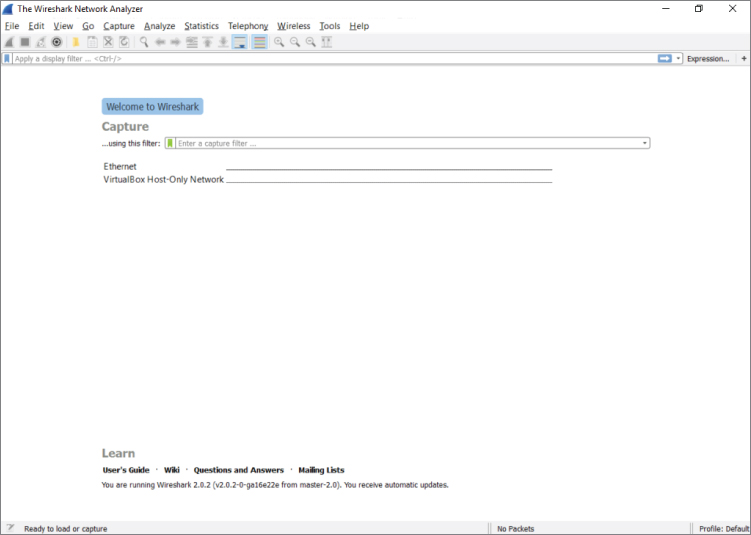
Task: Open the Questions and Answers link
Action: (239, 470)
